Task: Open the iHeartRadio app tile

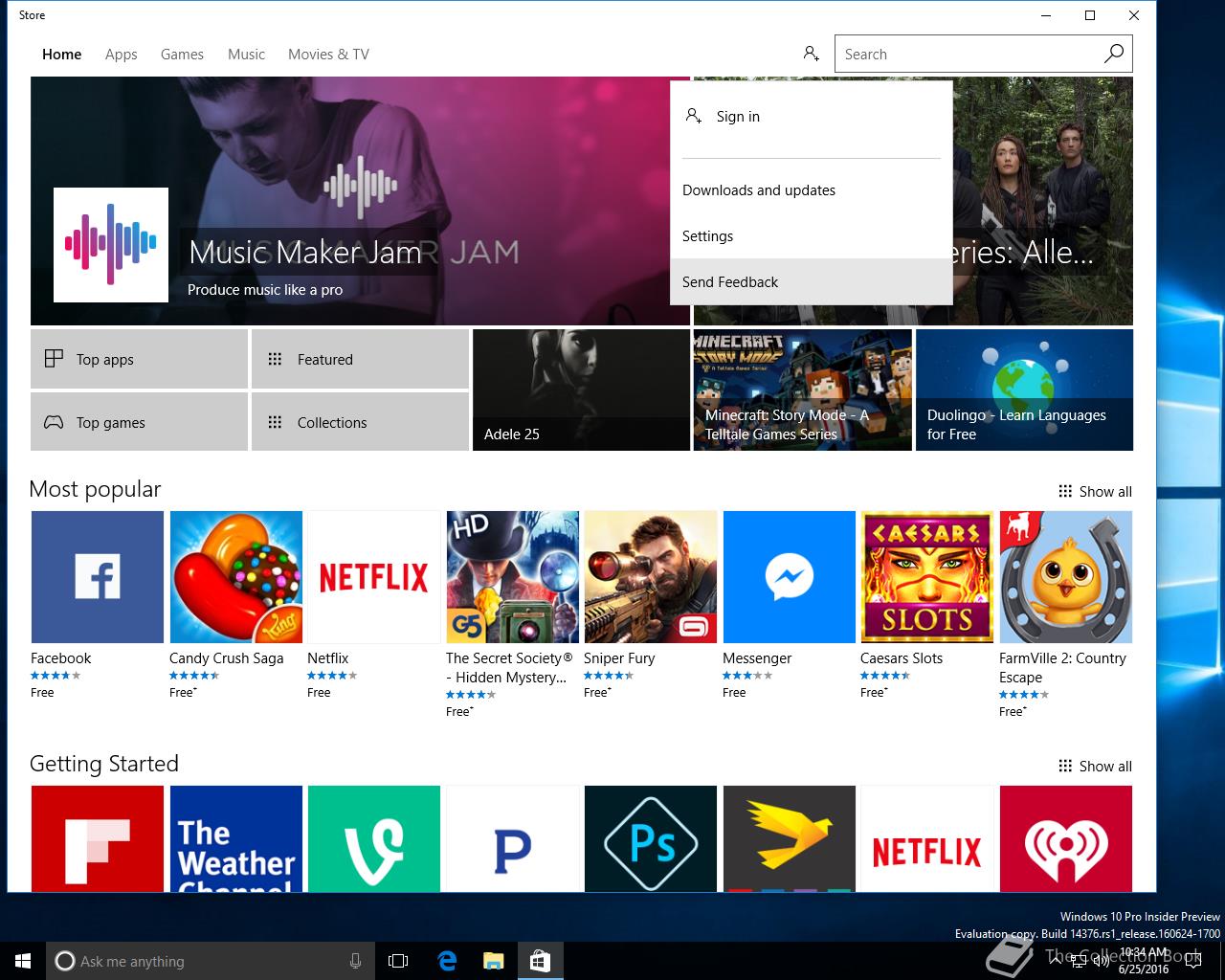Action: pos(1065,838)
